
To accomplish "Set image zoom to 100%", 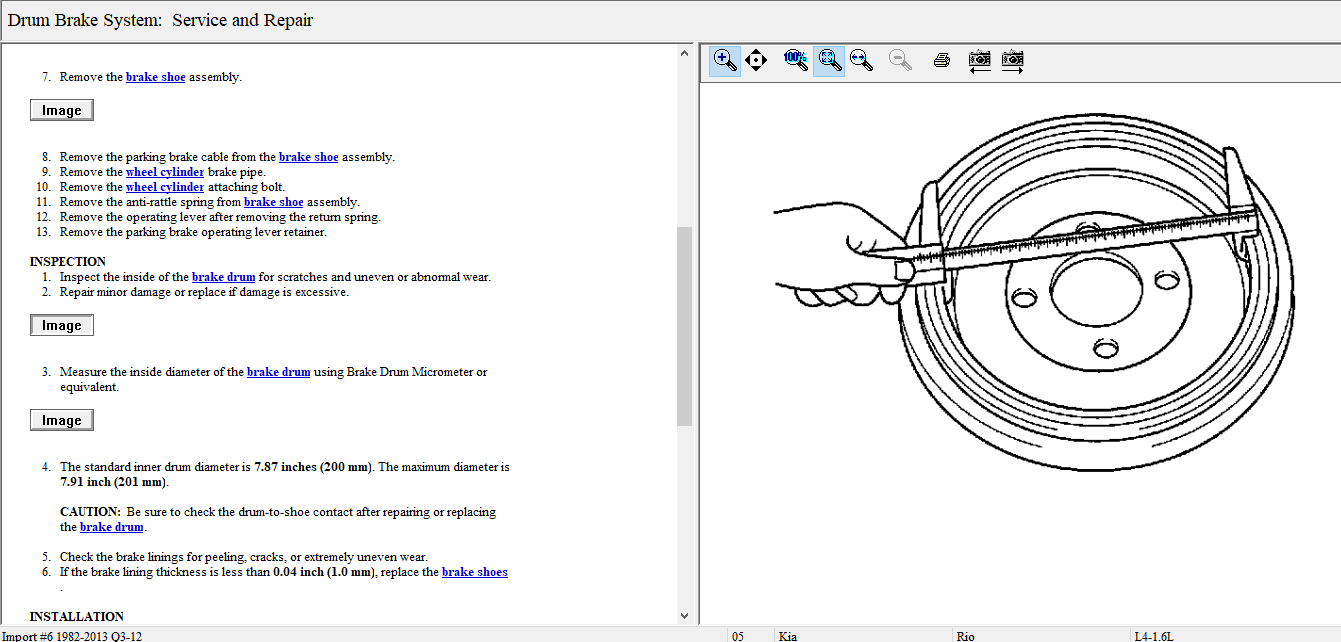I will click(796, 61).
